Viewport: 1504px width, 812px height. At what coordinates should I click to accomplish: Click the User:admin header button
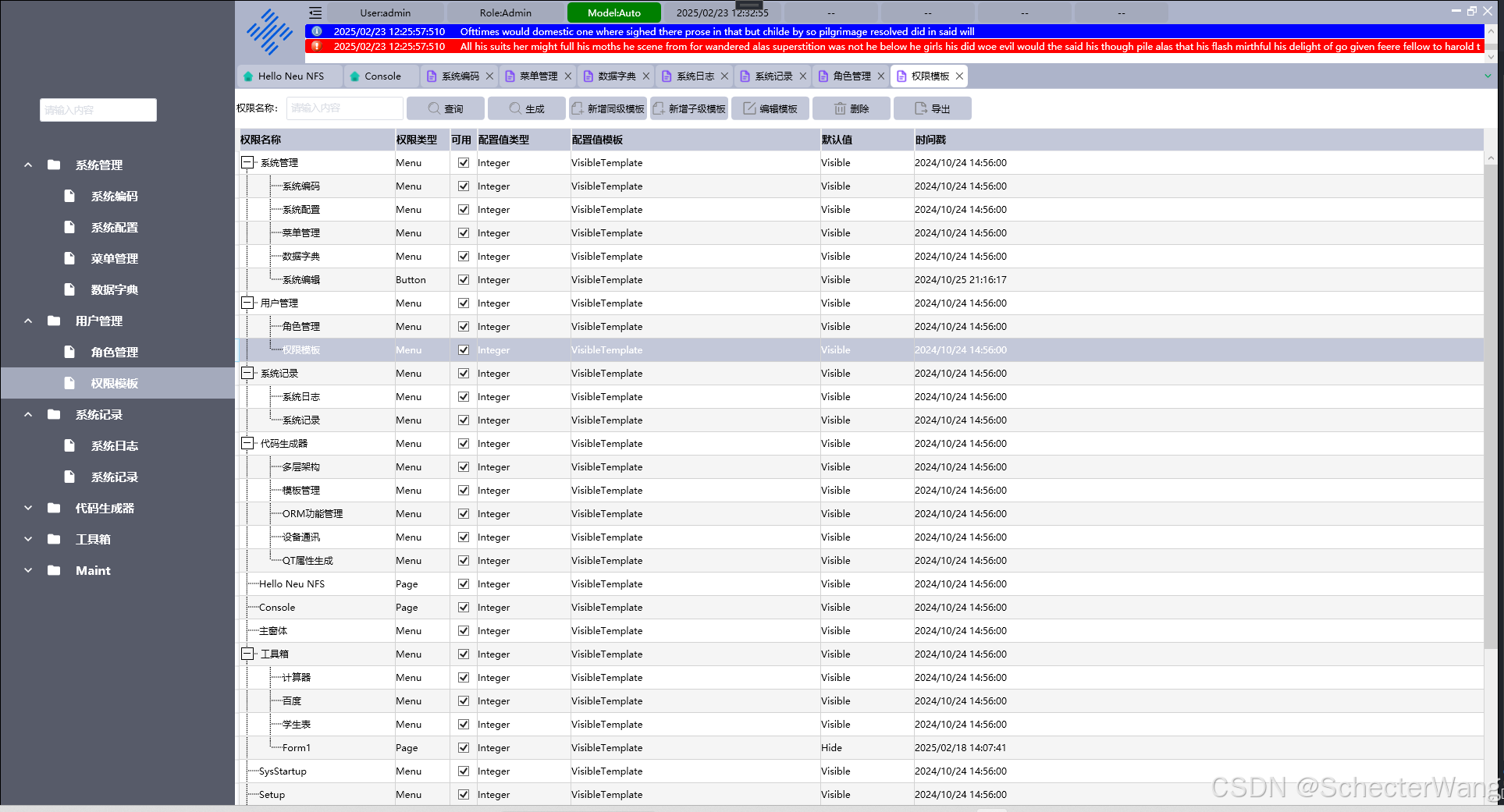(386, 12)
